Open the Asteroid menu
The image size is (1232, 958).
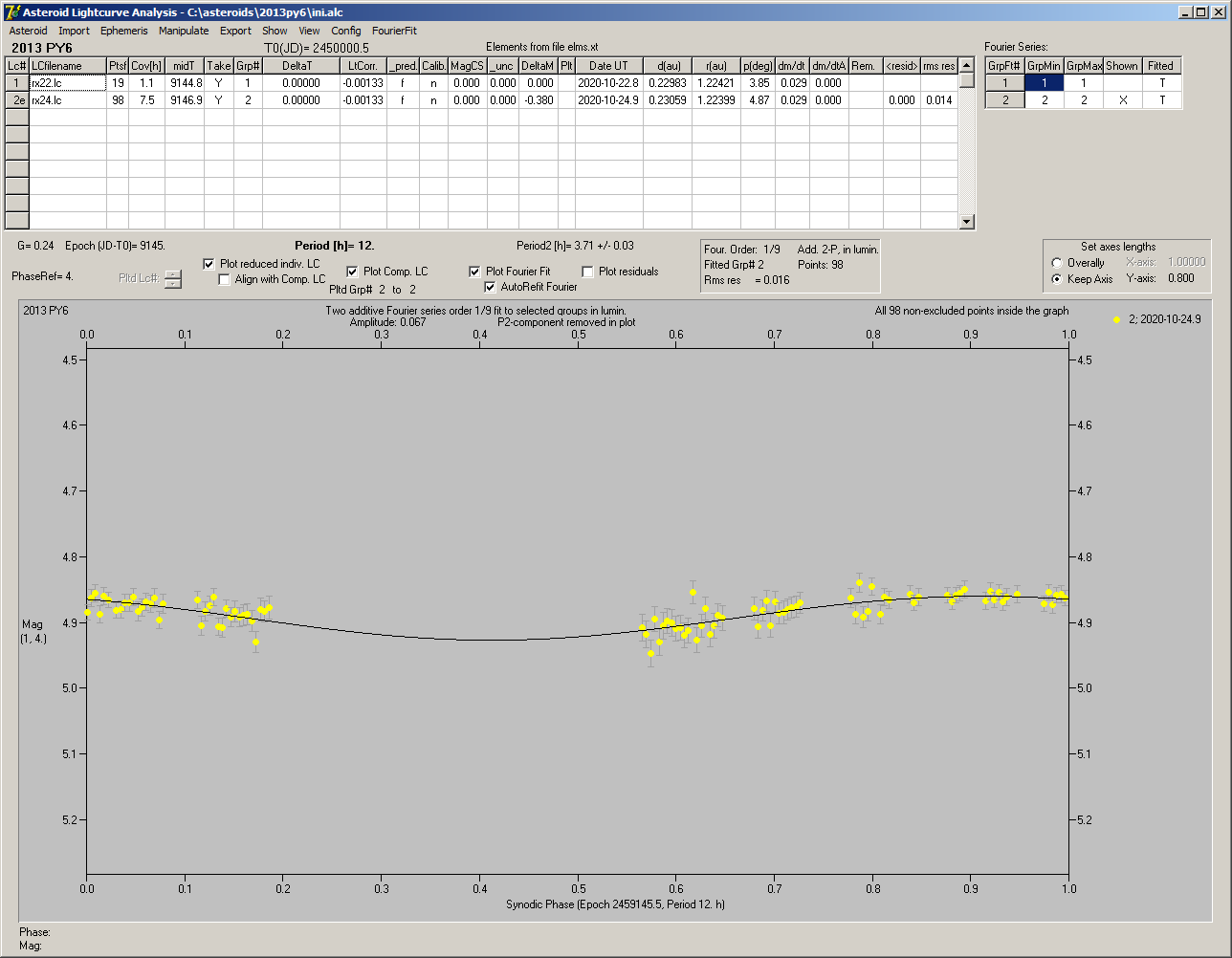click(28, 31)
